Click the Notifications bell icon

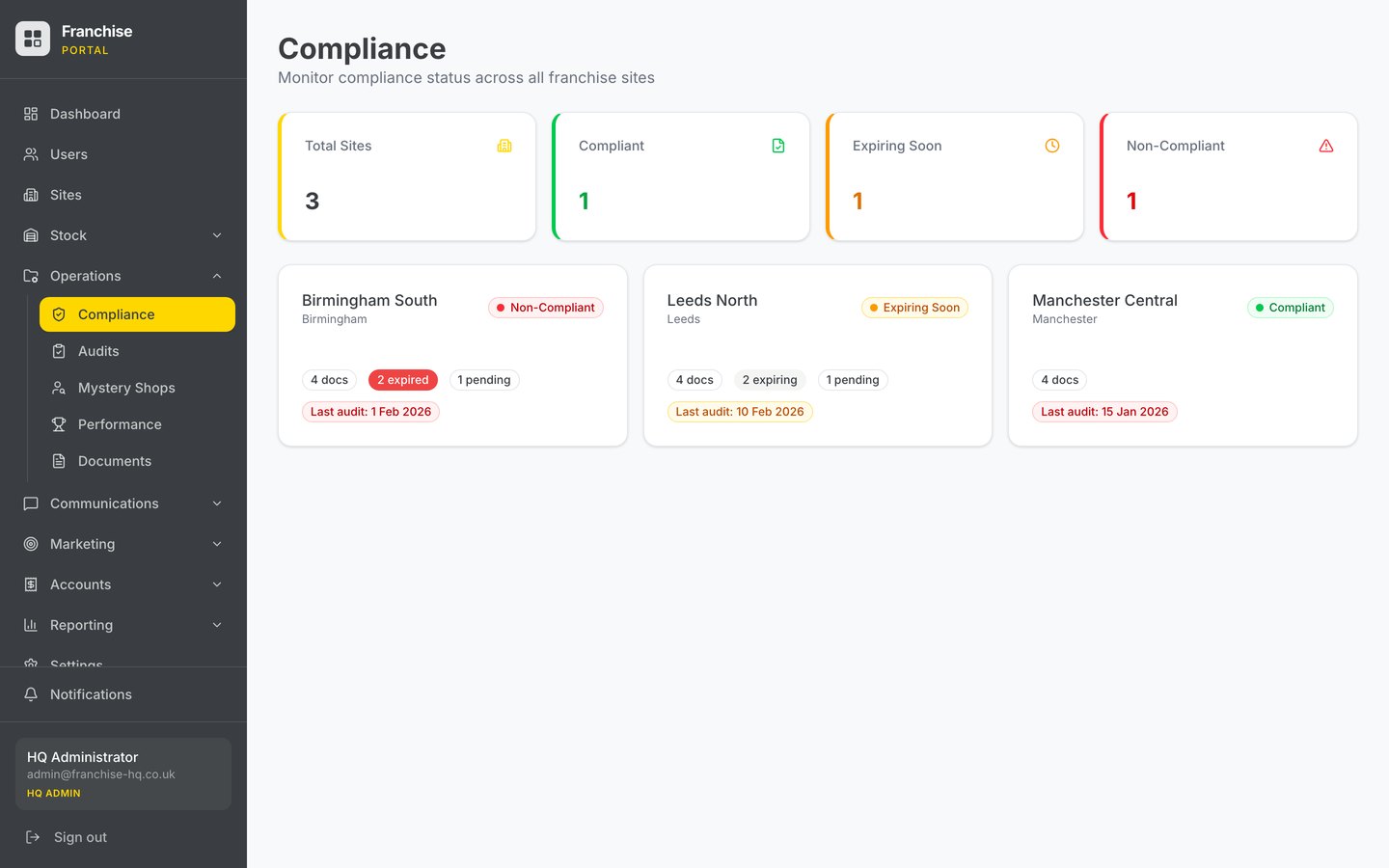click(x=31, y=694)
